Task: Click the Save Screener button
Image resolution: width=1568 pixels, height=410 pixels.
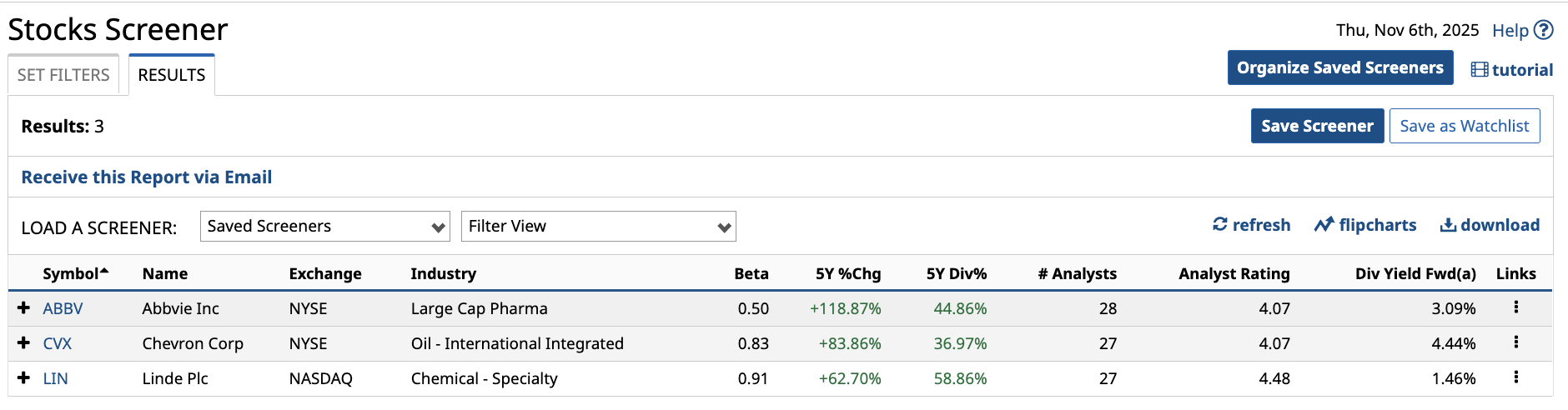Action: tap(1317, 126)
